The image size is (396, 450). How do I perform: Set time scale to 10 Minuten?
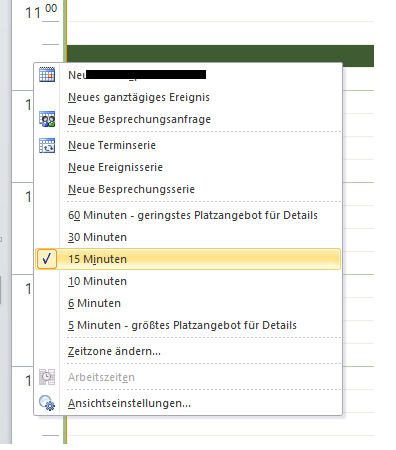pyautogui.click(x=188, y=281)
